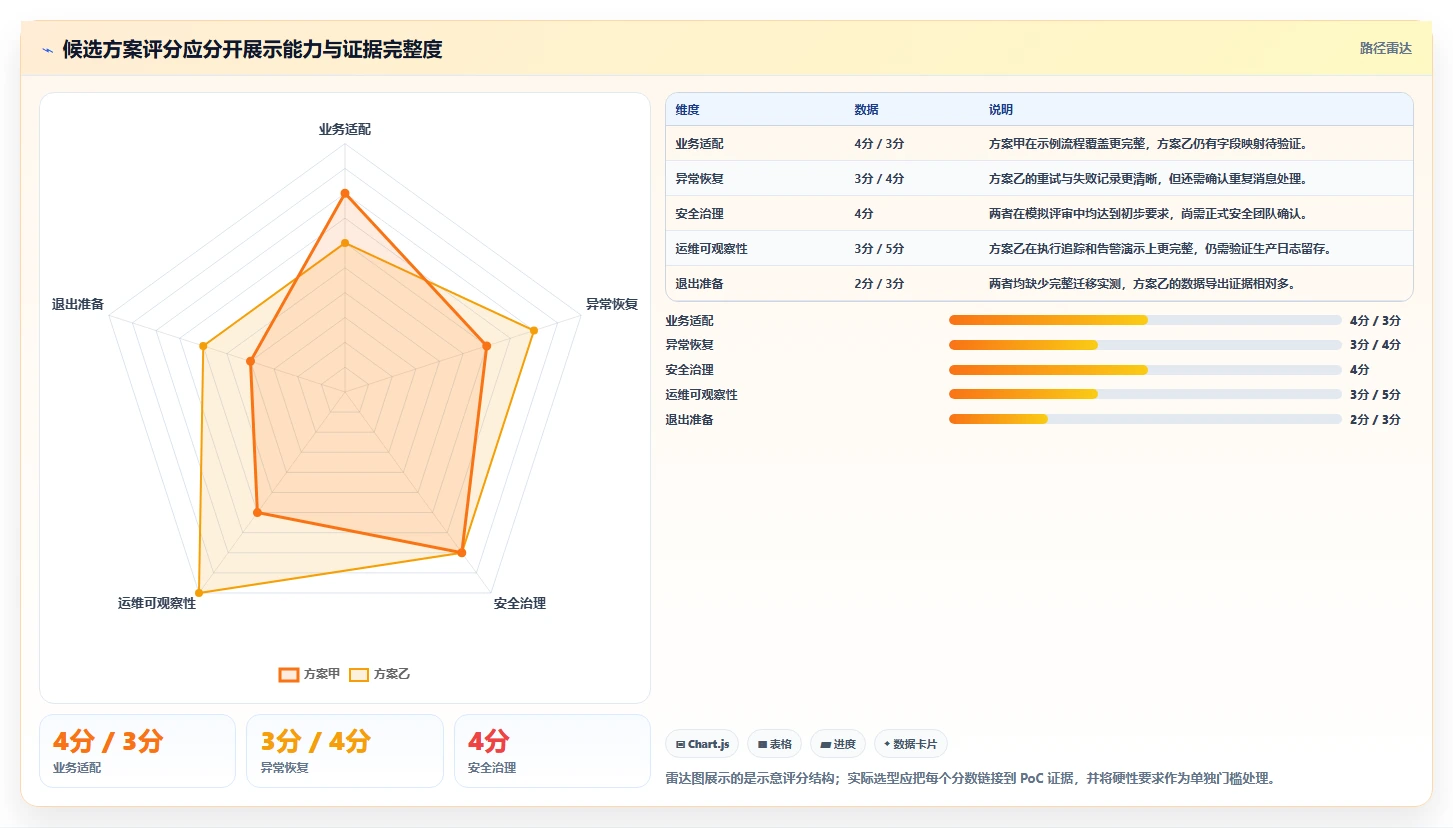Click the 异常恢复 label in the progress list
The width and height of the screenshot is (1453, 828).
point(690,345)
